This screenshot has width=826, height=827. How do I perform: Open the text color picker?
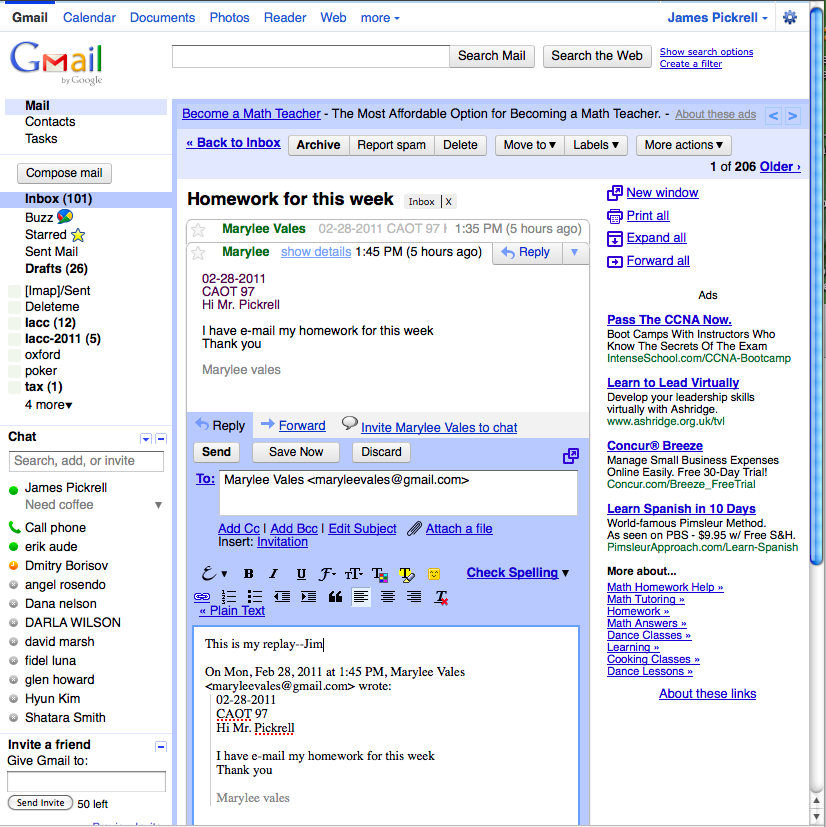click(x=380, y=574)
